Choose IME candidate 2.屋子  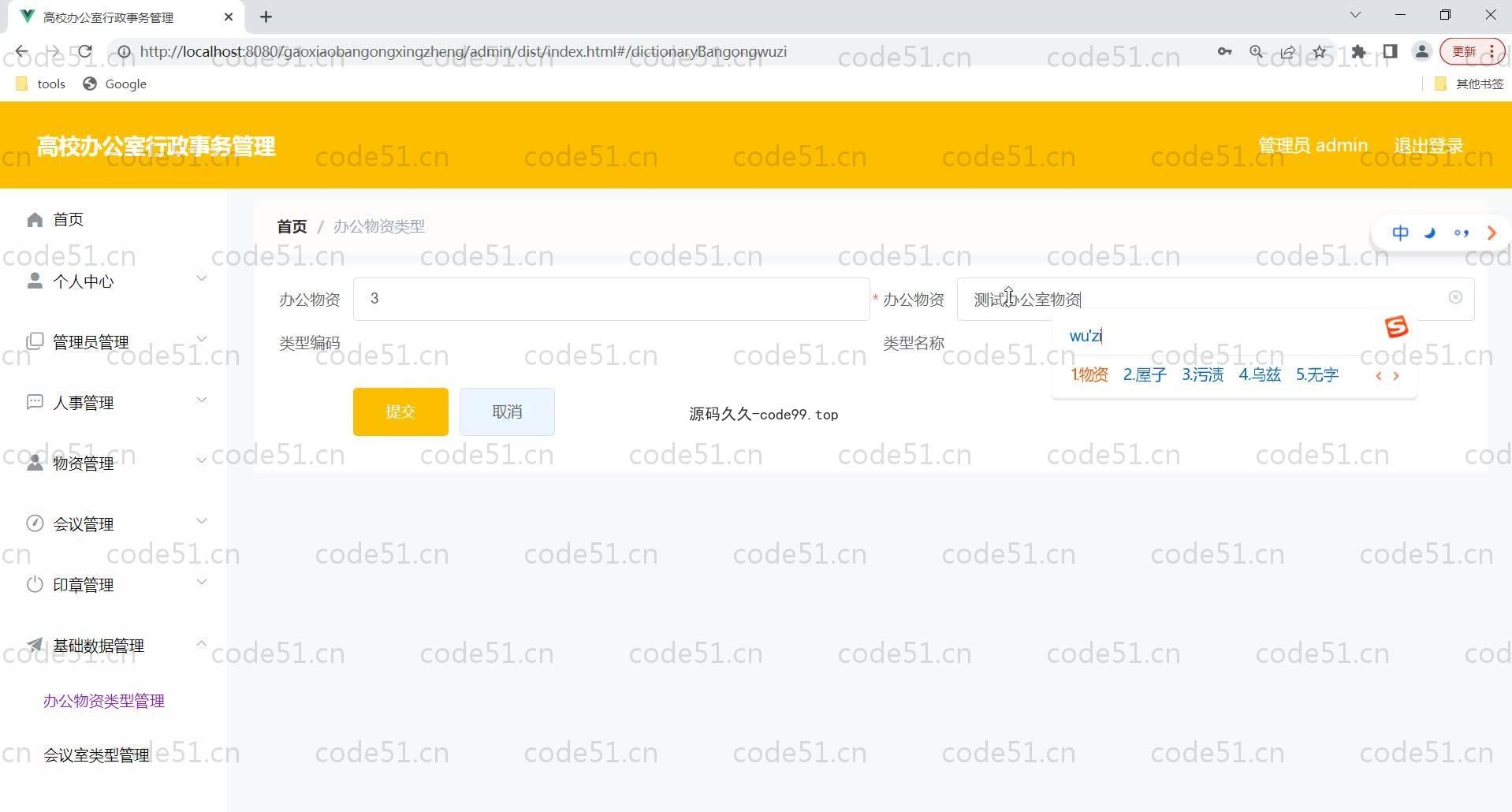[1145, 375]
